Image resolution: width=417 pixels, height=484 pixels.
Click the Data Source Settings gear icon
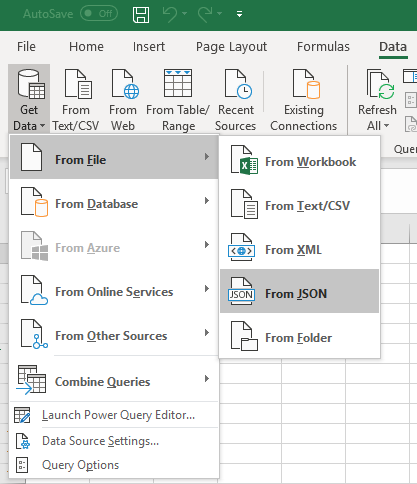(23, 442)
